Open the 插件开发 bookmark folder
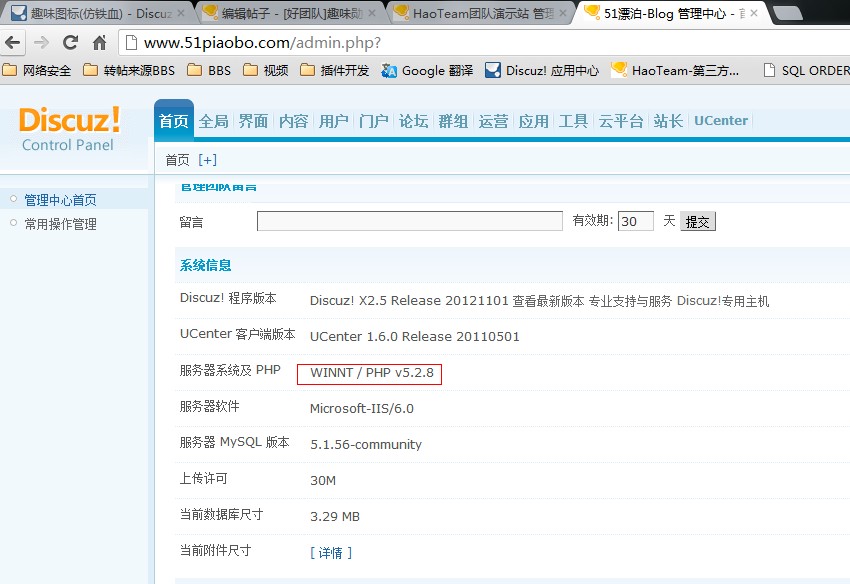 click(x=334, y=70)
